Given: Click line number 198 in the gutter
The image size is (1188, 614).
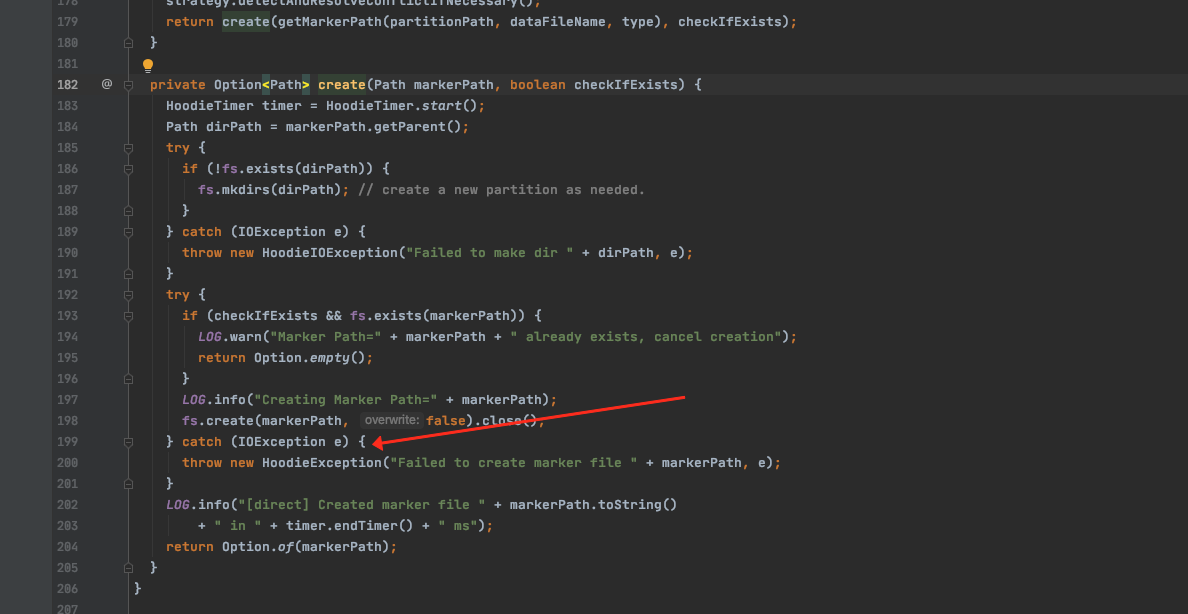Looking at the screenshot, I should click(67, 421).
